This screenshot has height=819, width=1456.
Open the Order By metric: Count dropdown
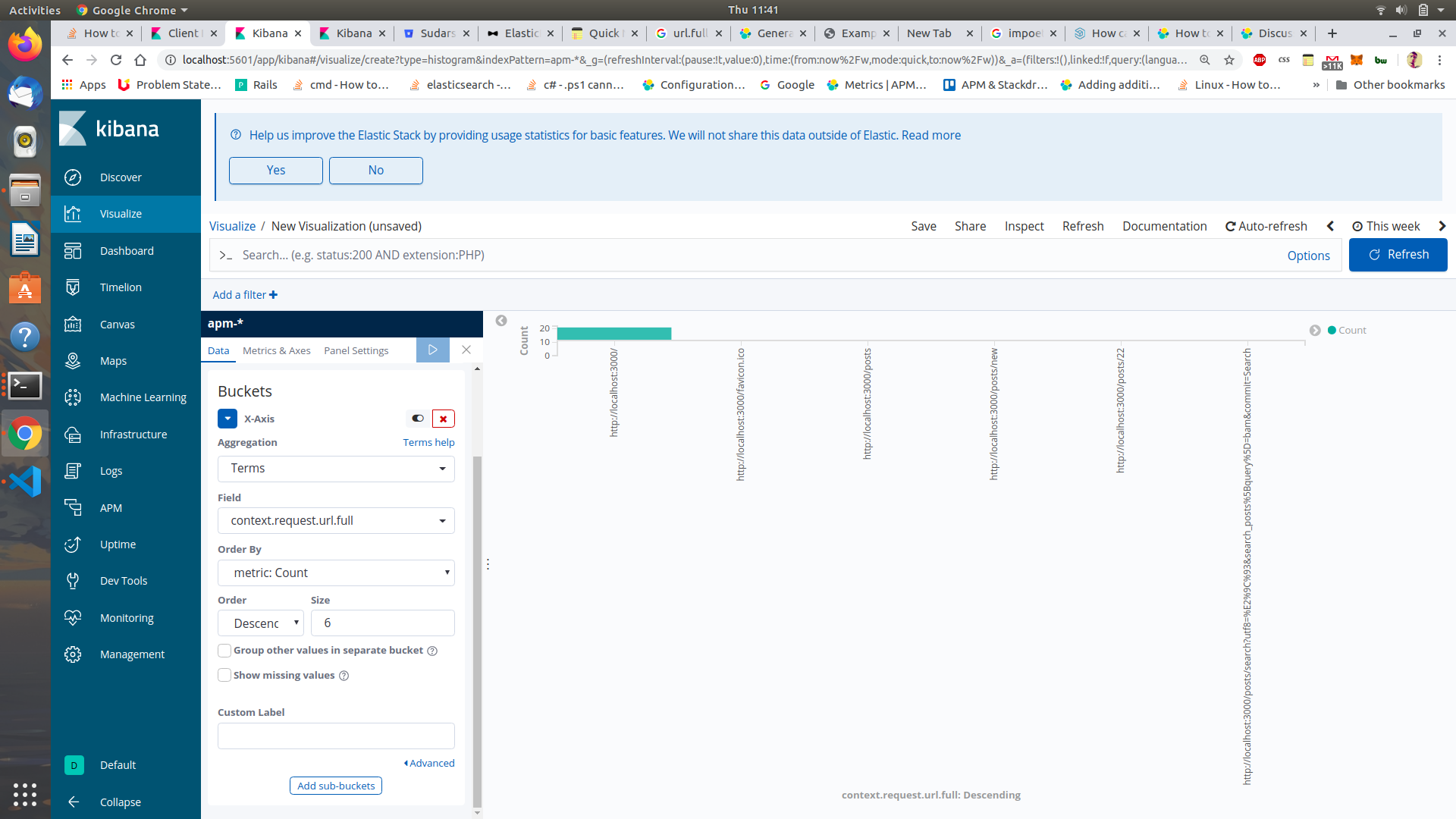pyautogui.click(x=336, y=573)
